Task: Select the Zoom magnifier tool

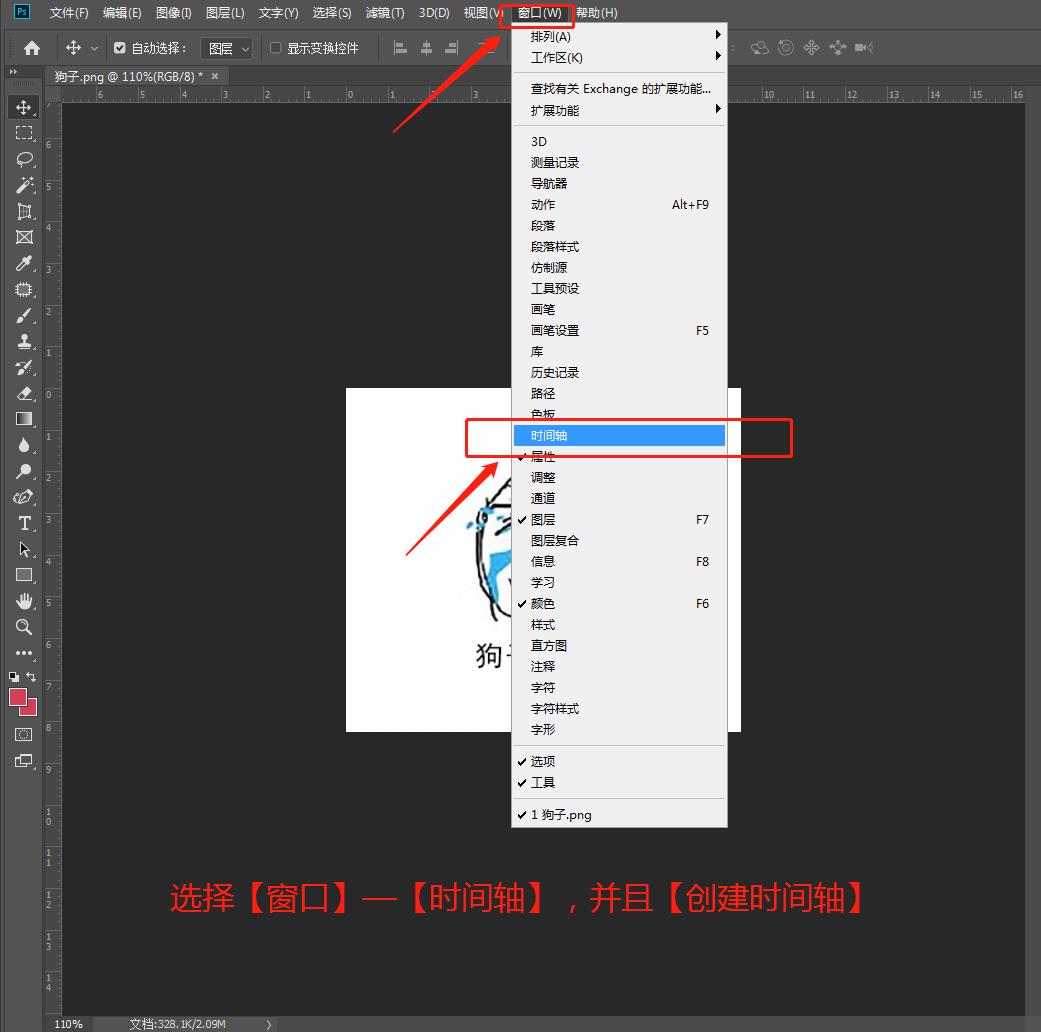Action: point(24,627)
